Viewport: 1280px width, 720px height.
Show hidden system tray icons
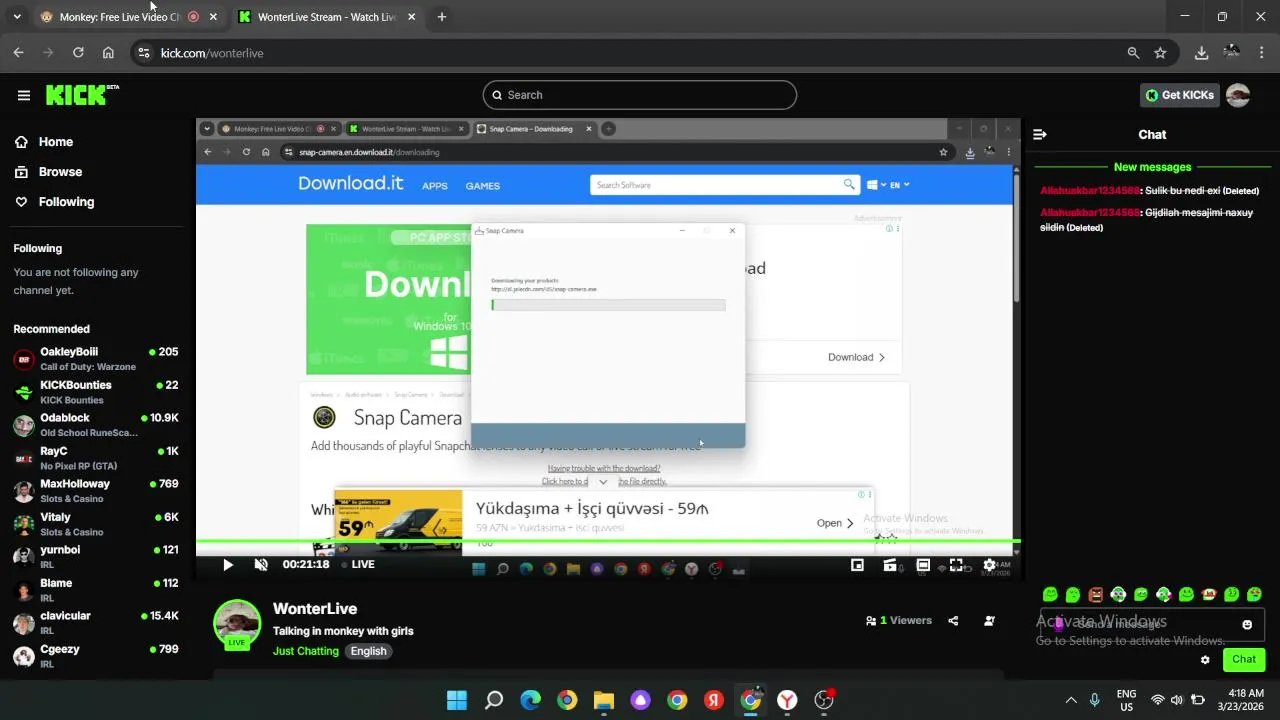tap(1071, 700)
